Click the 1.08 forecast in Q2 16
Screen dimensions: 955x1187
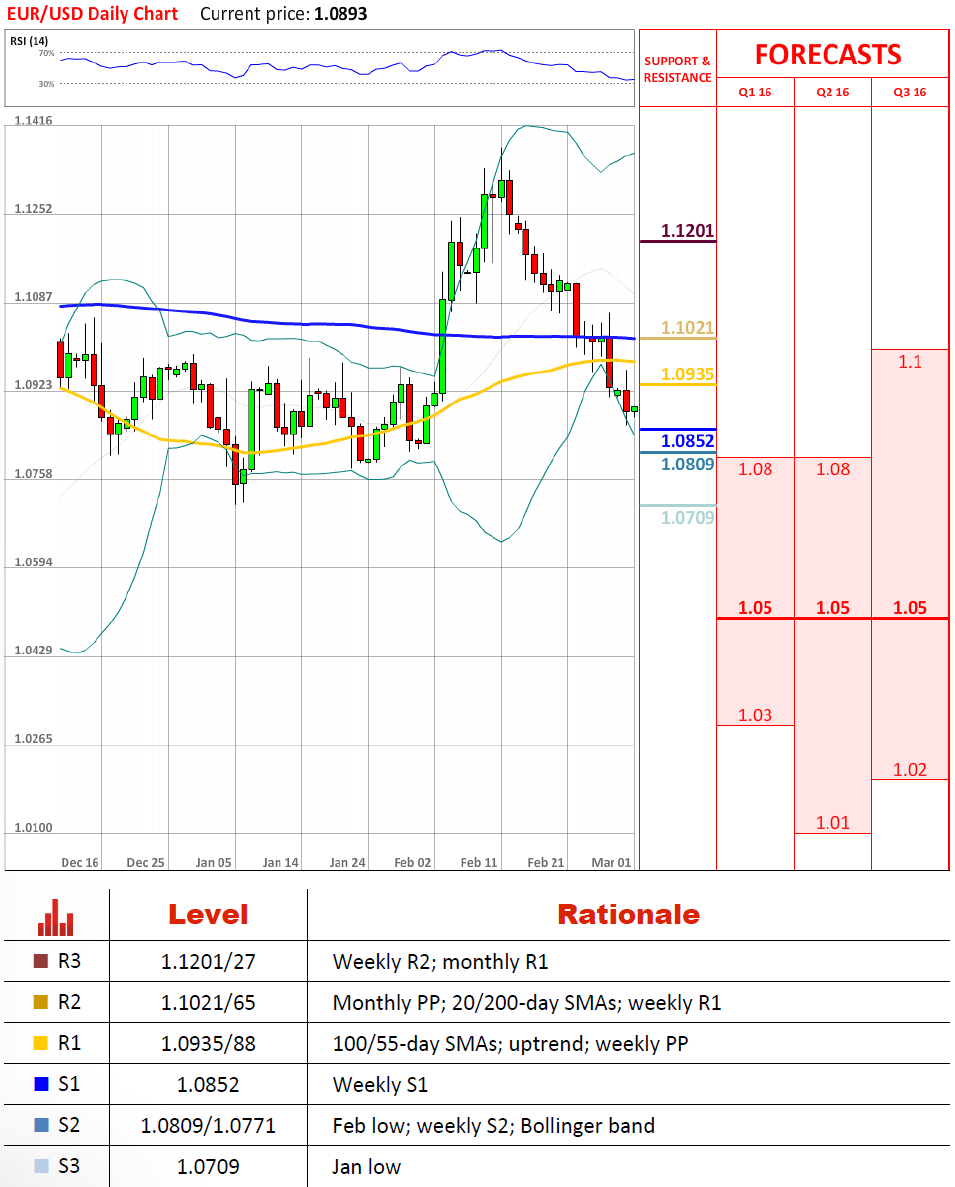click(832, 469)
